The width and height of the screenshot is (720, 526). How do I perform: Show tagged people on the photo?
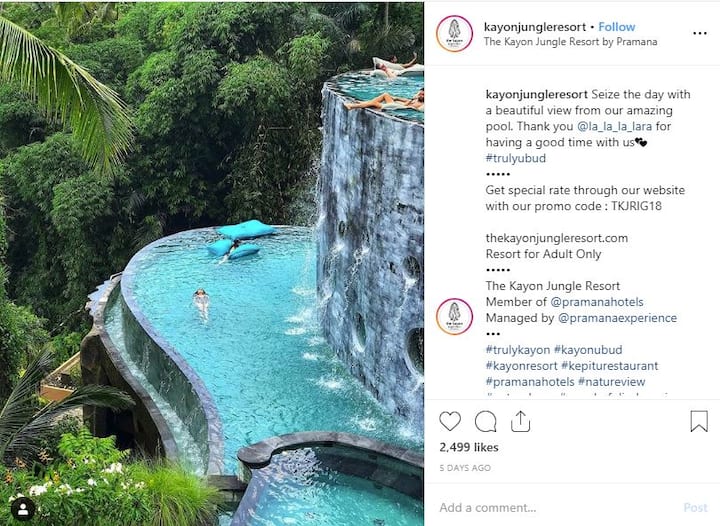pos(23,509)
